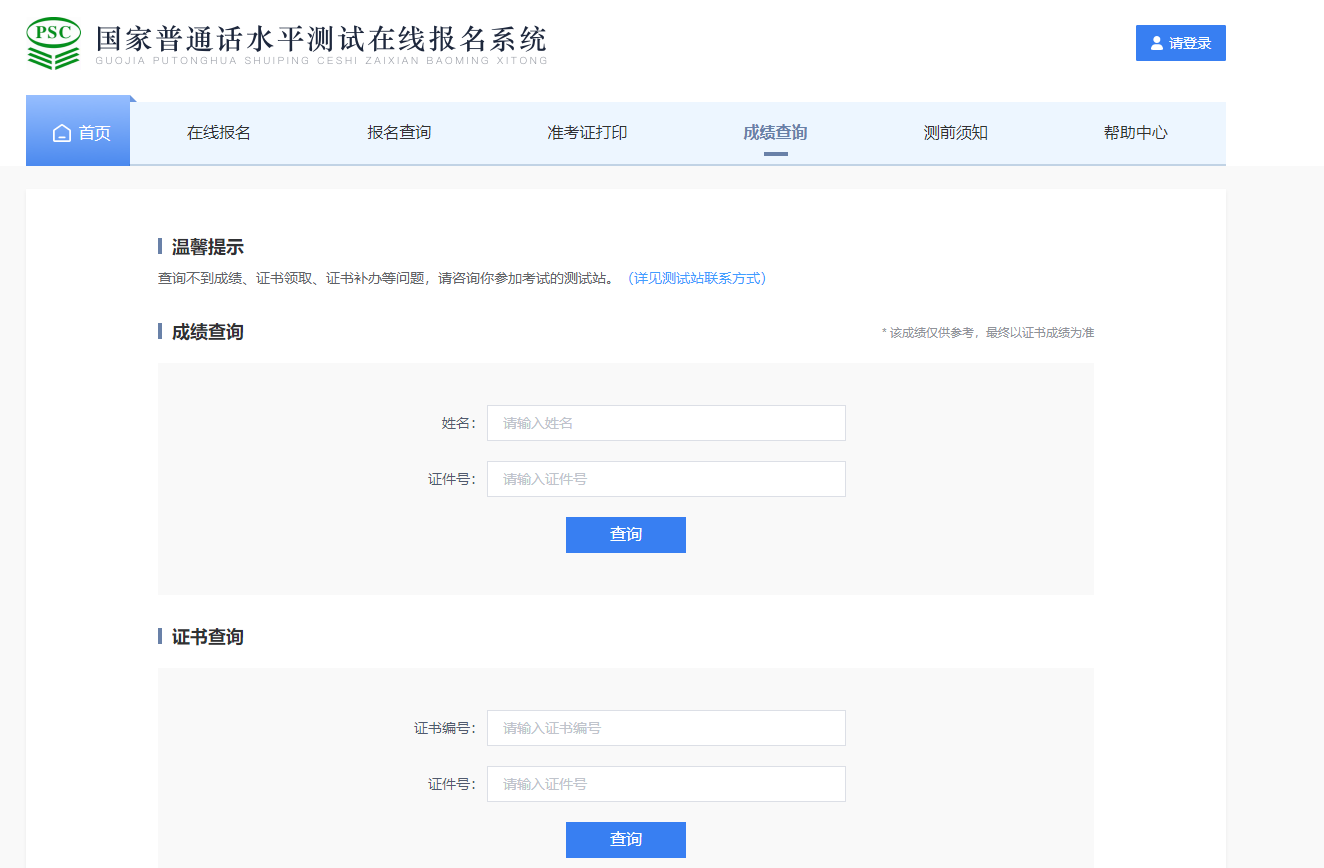1324x868 pixels.
Task: Click the 证件号 field under 成绩查询
Action: (666, 479)
